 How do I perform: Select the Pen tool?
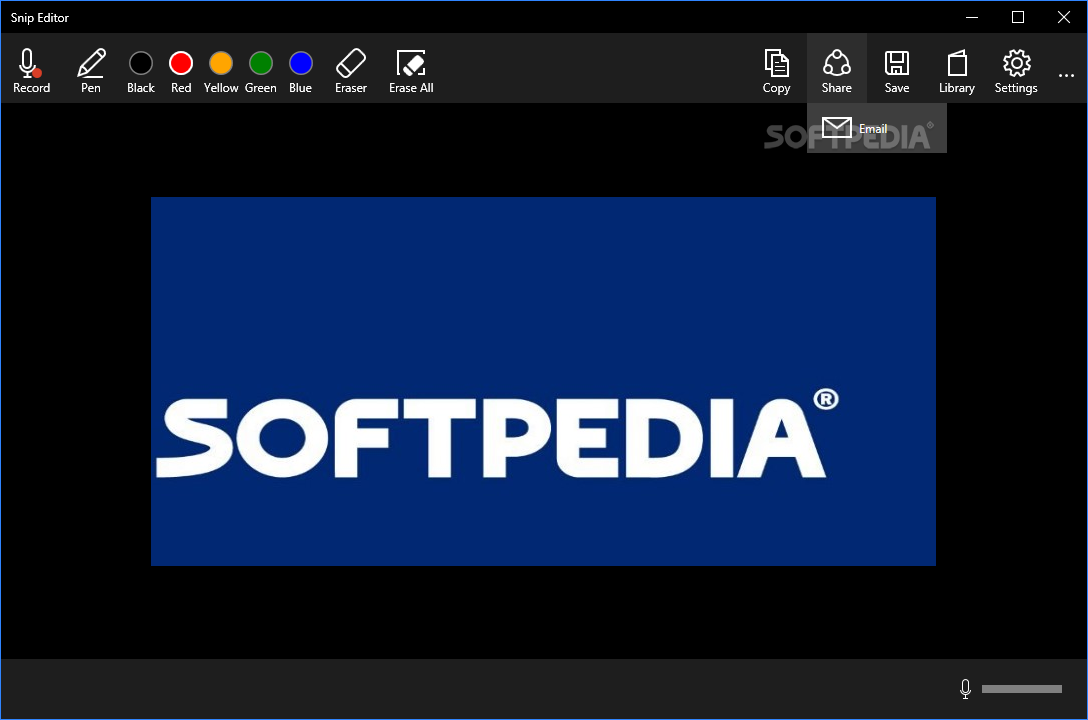click(91, 70)
